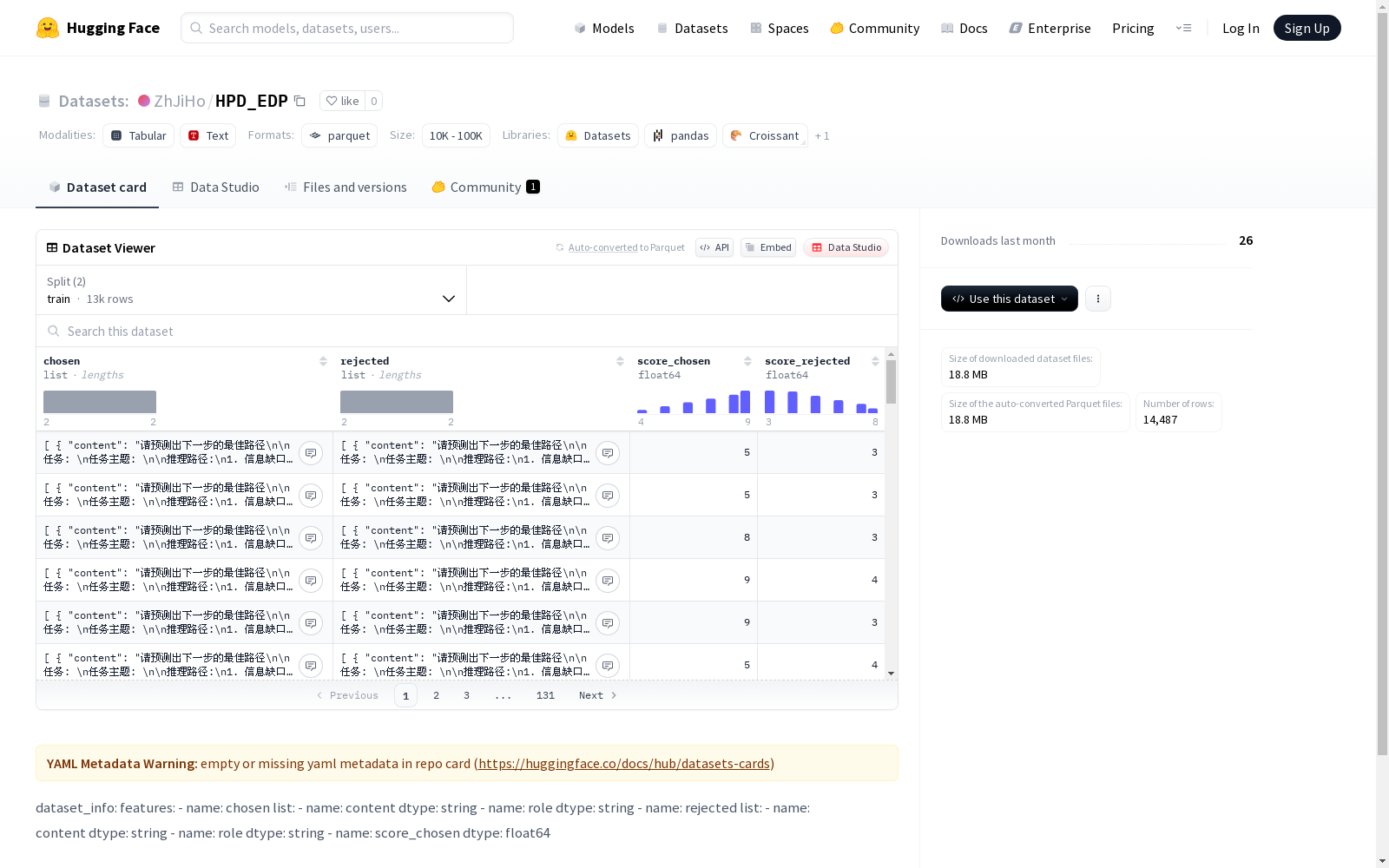Image resolution: width=1389 pixels, height=868 pixels.
Task: Open the more navigation options menu icon
Action: pos(1183,28)
